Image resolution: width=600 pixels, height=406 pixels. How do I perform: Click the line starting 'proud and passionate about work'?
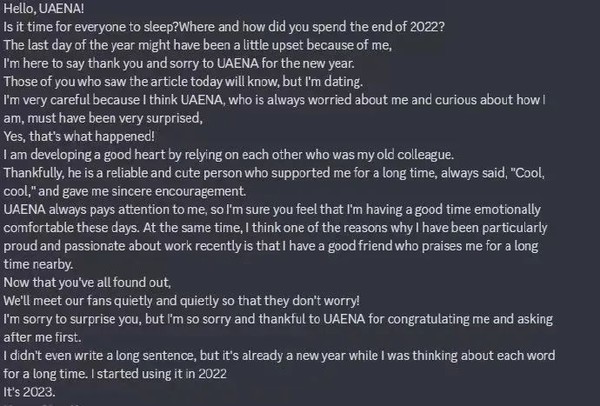tap(271, 246)
